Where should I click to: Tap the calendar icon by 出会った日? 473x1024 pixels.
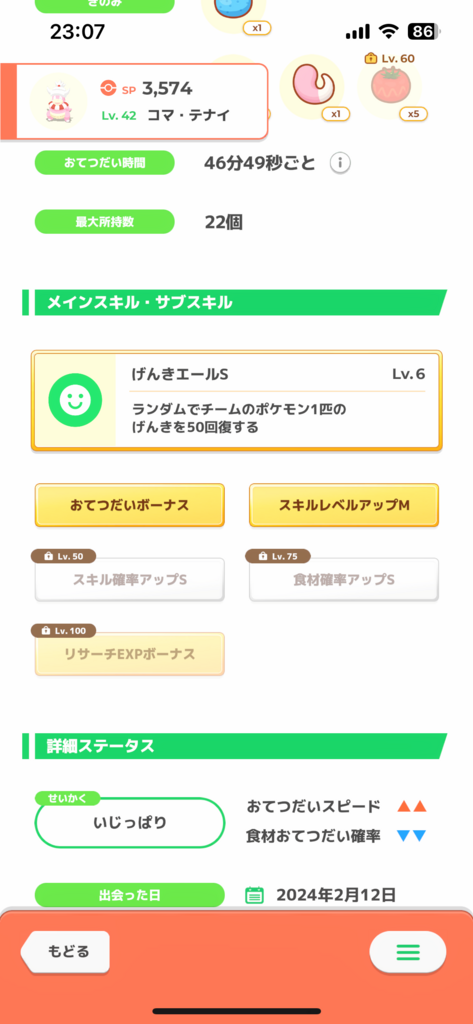point(254,895)
